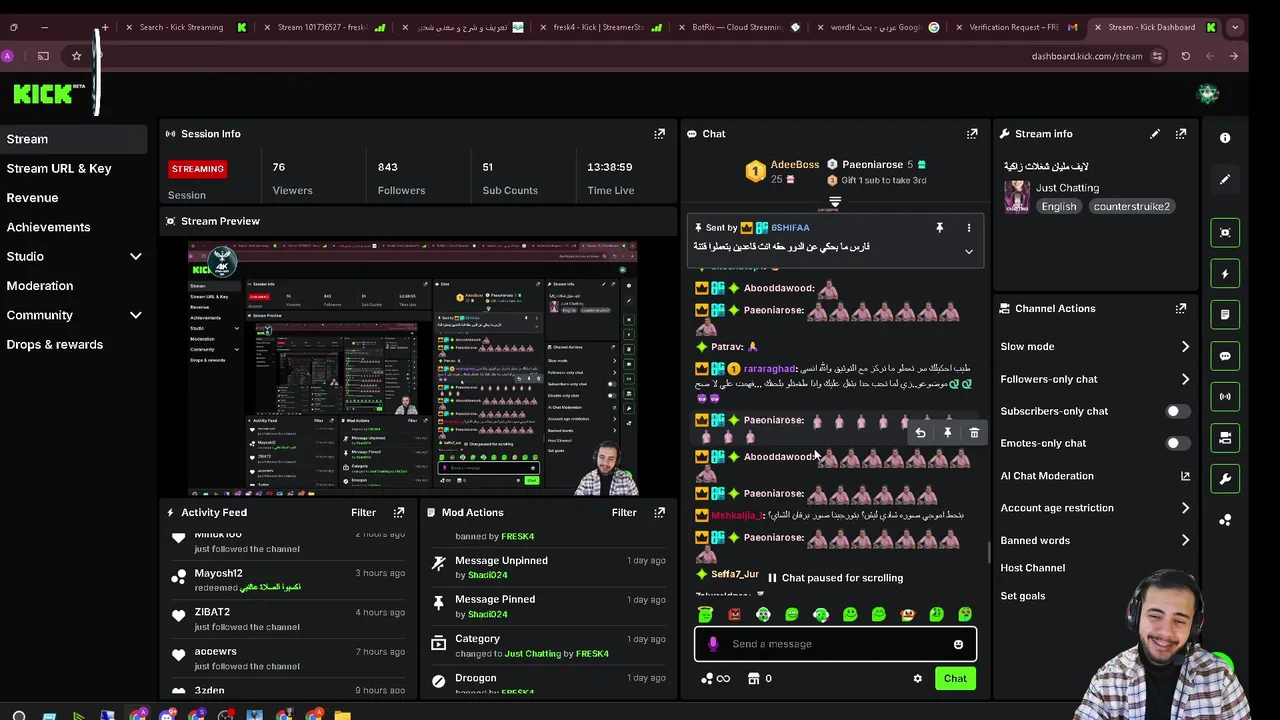Toggle the wrench stream info widget in right sidebar
Screen dimensions: 1280x720
coord(1225,479)
